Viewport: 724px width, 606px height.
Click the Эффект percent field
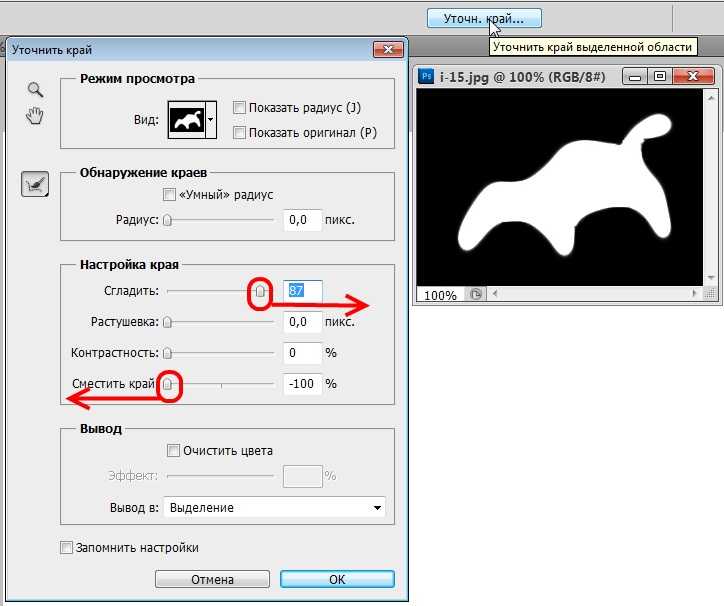point(302,476)
